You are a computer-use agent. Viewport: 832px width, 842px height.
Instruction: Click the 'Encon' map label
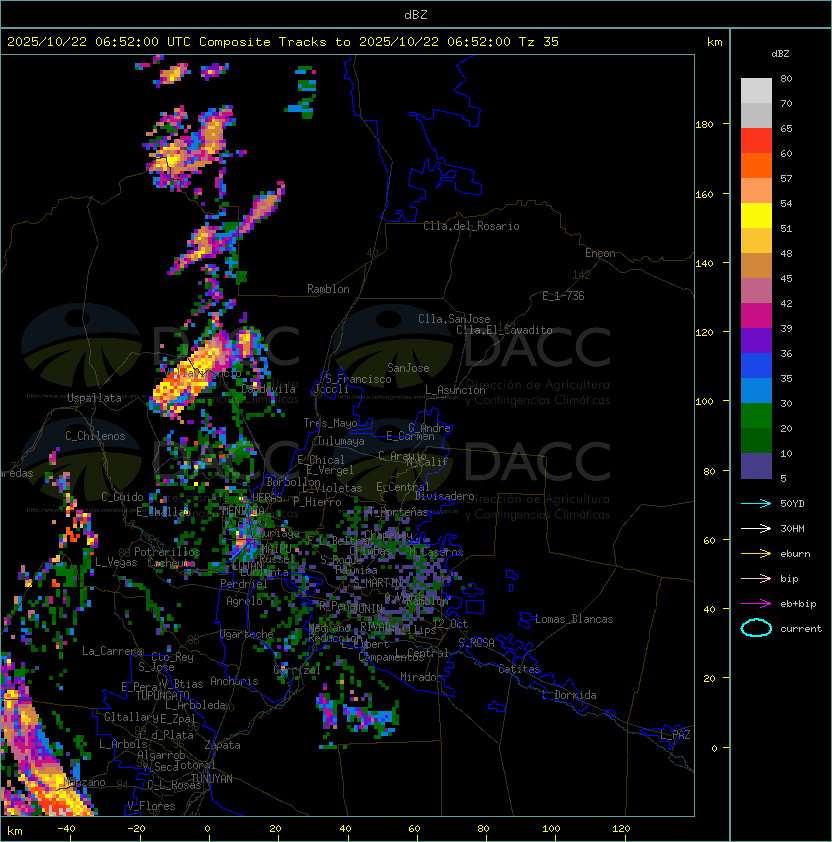(x=600, y=253)
